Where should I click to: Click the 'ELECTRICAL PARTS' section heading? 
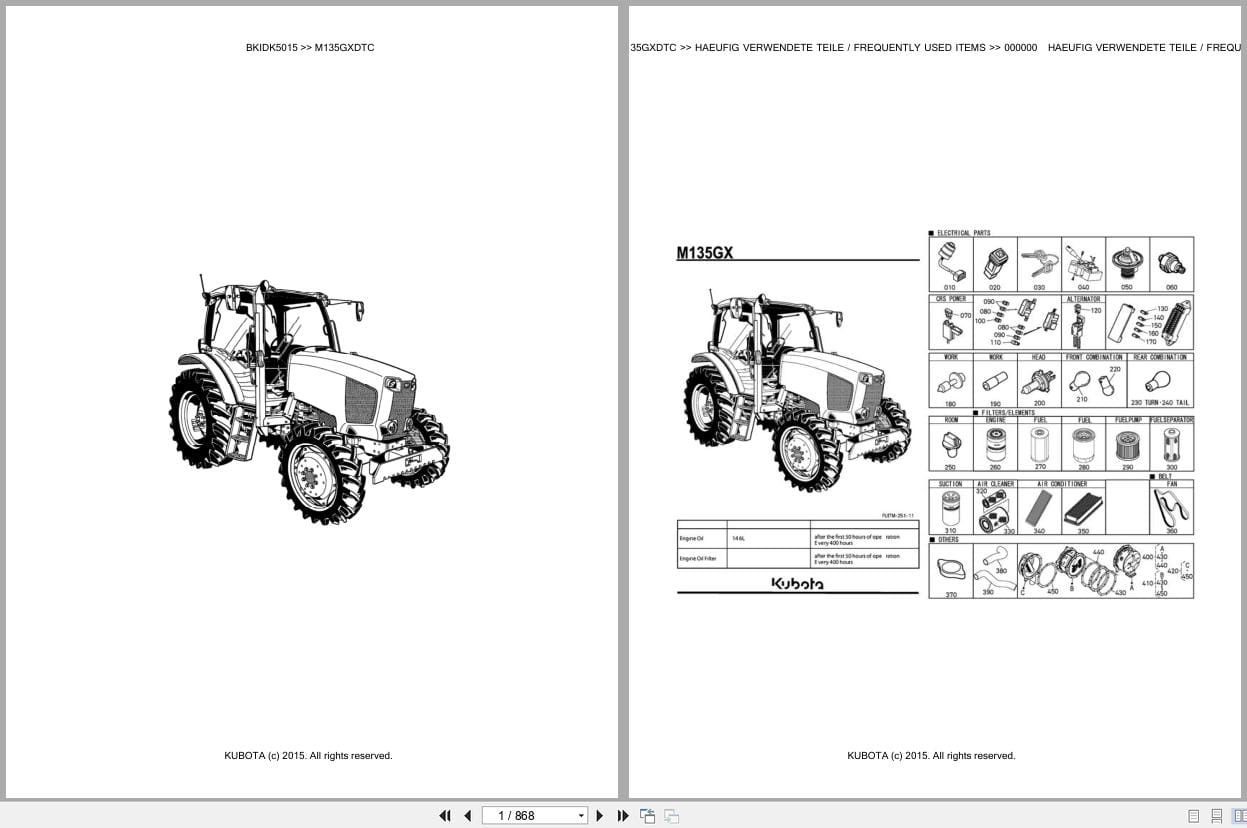(964, 233)
